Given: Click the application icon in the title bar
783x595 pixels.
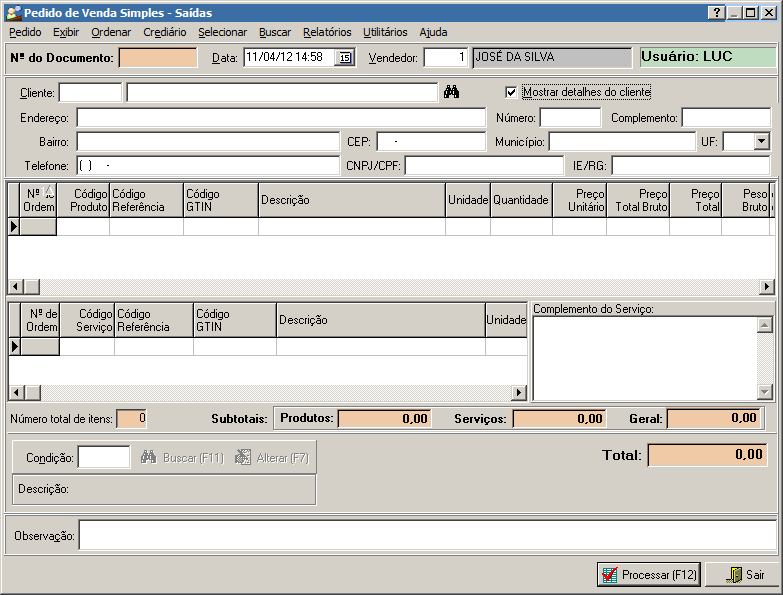Looking at the screenshot, I should tap(12, 13).
